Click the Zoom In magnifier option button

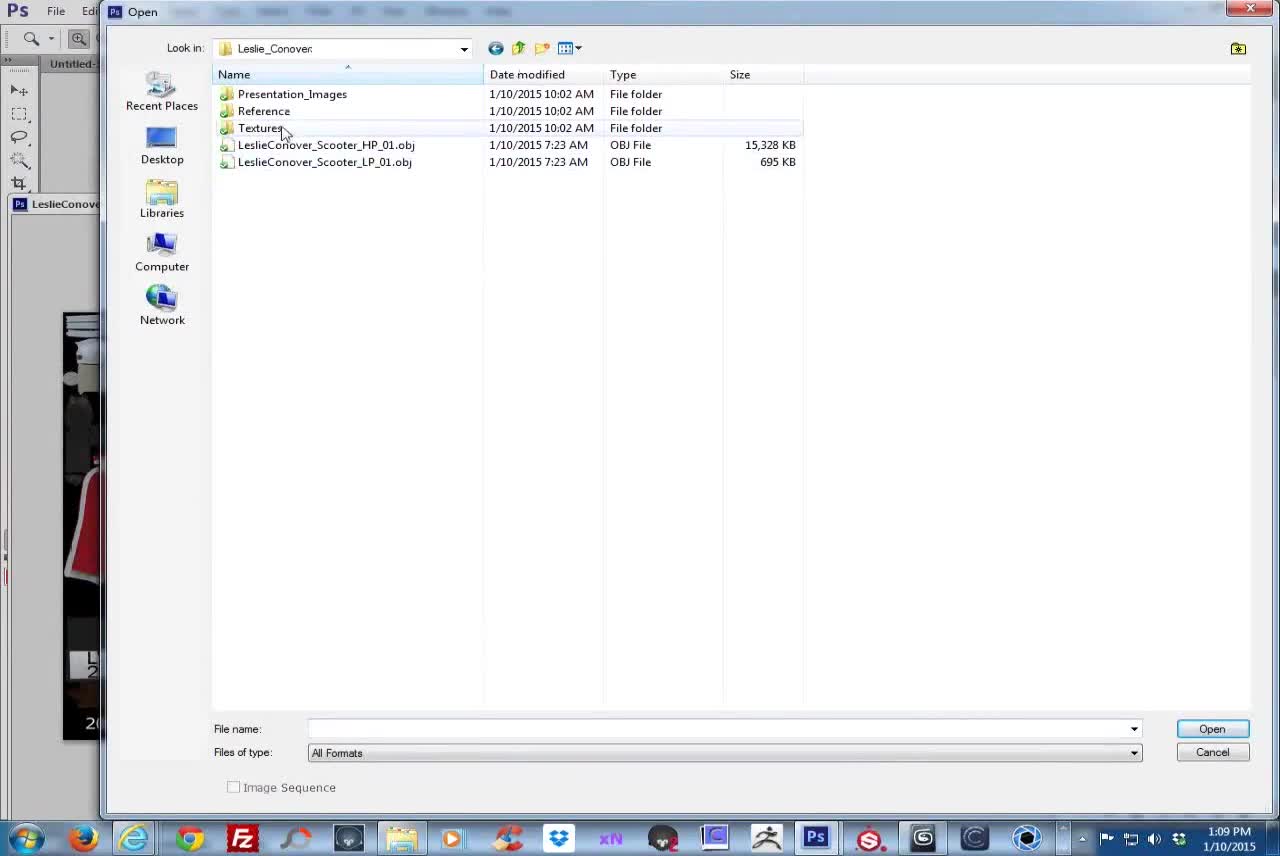(x=78, y=39)
